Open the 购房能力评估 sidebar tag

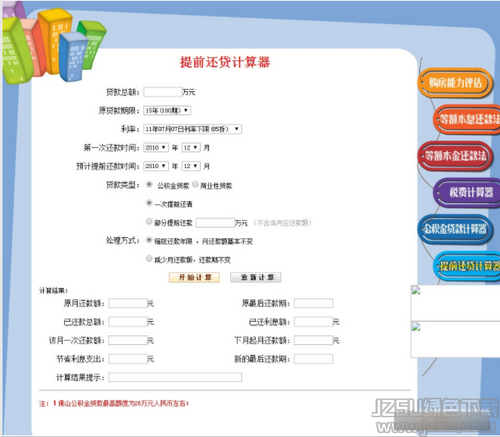click(455, 83)
